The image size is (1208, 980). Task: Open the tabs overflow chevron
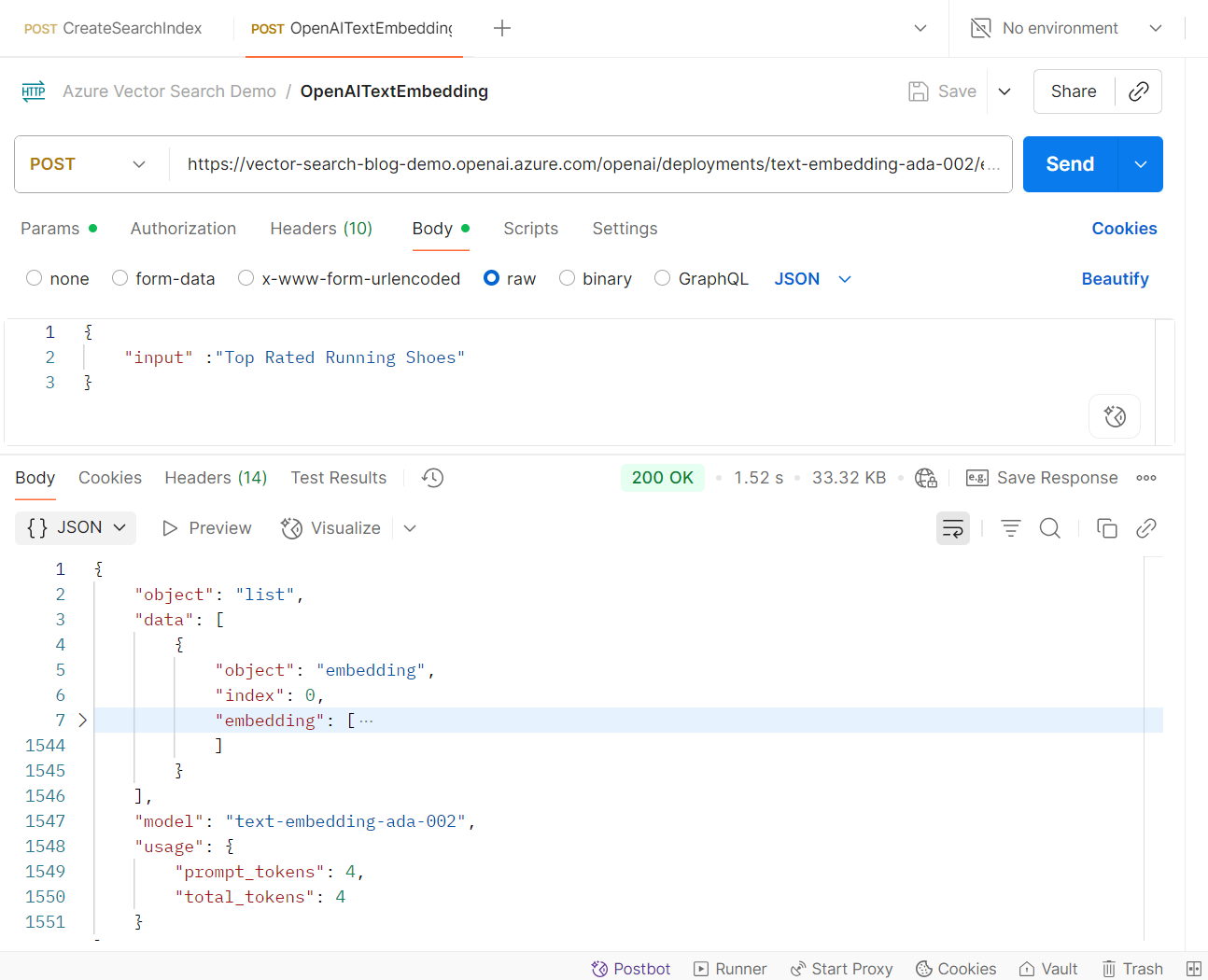click(x=920, y=28)
